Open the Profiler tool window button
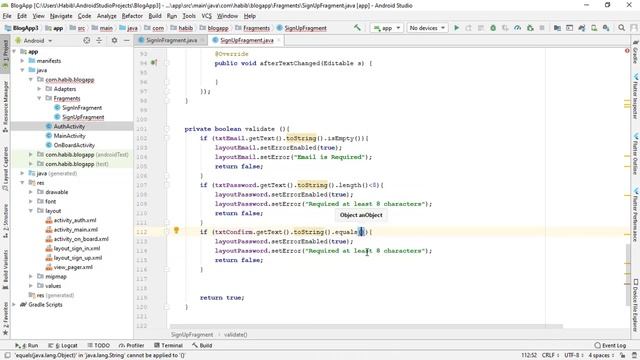Image resolution: width=640 pixels, height=360 pixels. click(131, 345)
